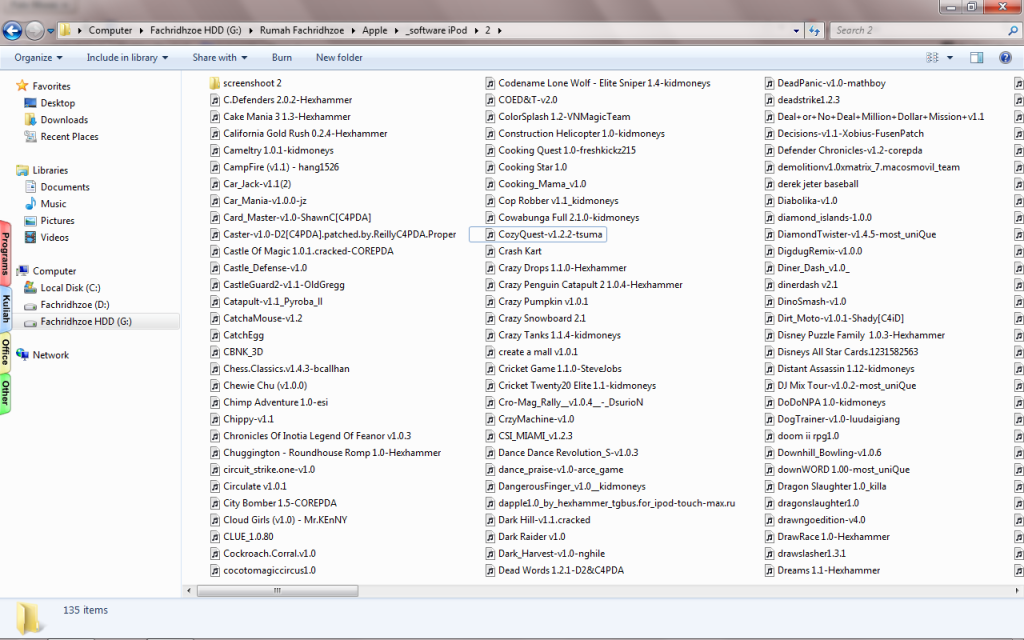The height and width of the screenshot is (640, 1024).
Task: Open the Music library
Action: pos(53,204)
